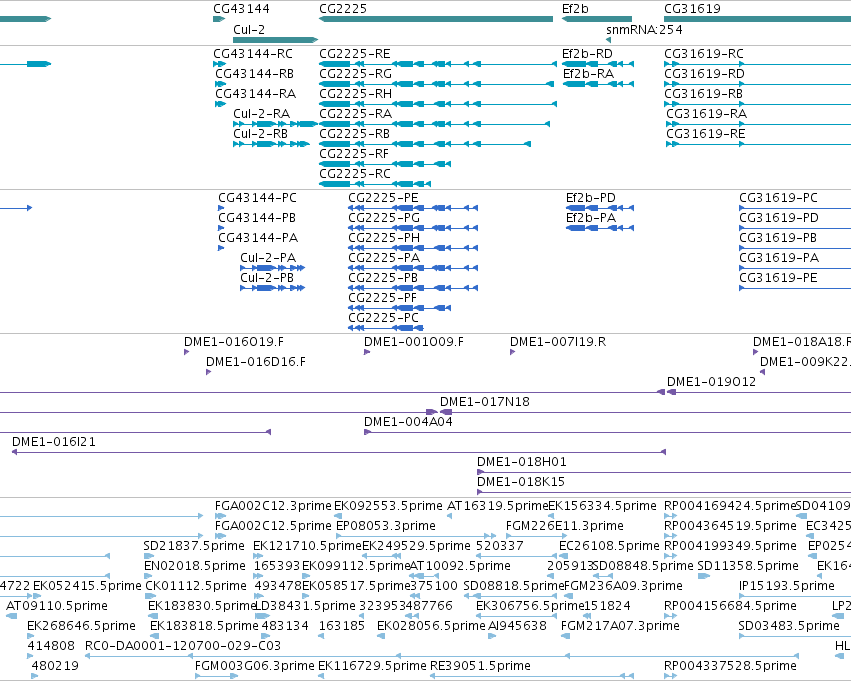Click transcript CG2225-RG label
The width and height of the screenshot is (851, 681).
(355, 74)
